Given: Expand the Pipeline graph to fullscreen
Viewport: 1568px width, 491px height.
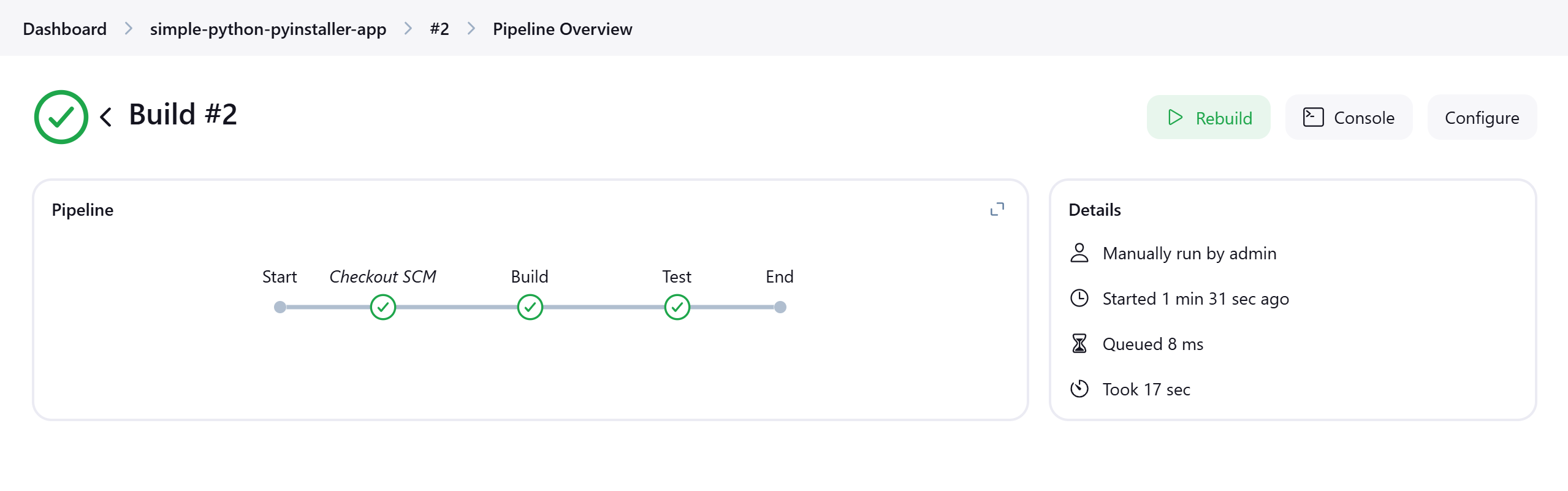Looking at the screenshot, I should point(997,209).
